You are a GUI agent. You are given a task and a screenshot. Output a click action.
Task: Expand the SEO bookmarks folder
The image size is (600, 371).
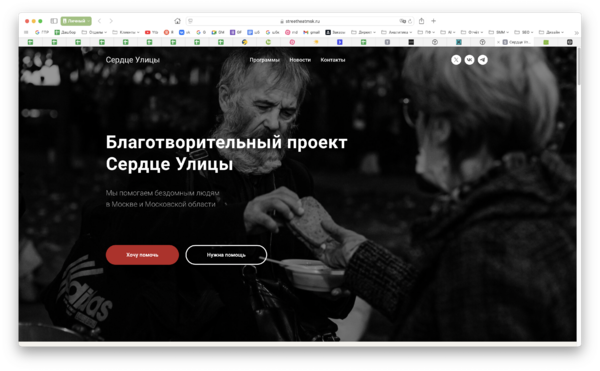pyautogui.click(x=524, y=33)
